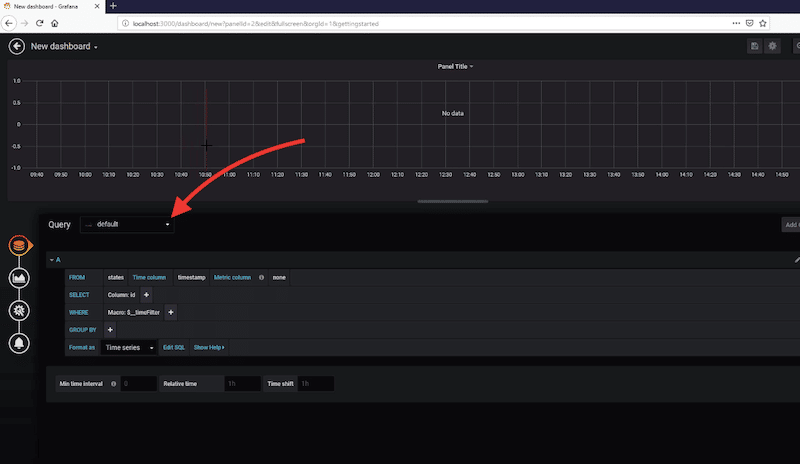The height and width of the screenshot is (464, 800).
Task: Click the Time column label
Action: pyautogui.click(x=149, y=278)
